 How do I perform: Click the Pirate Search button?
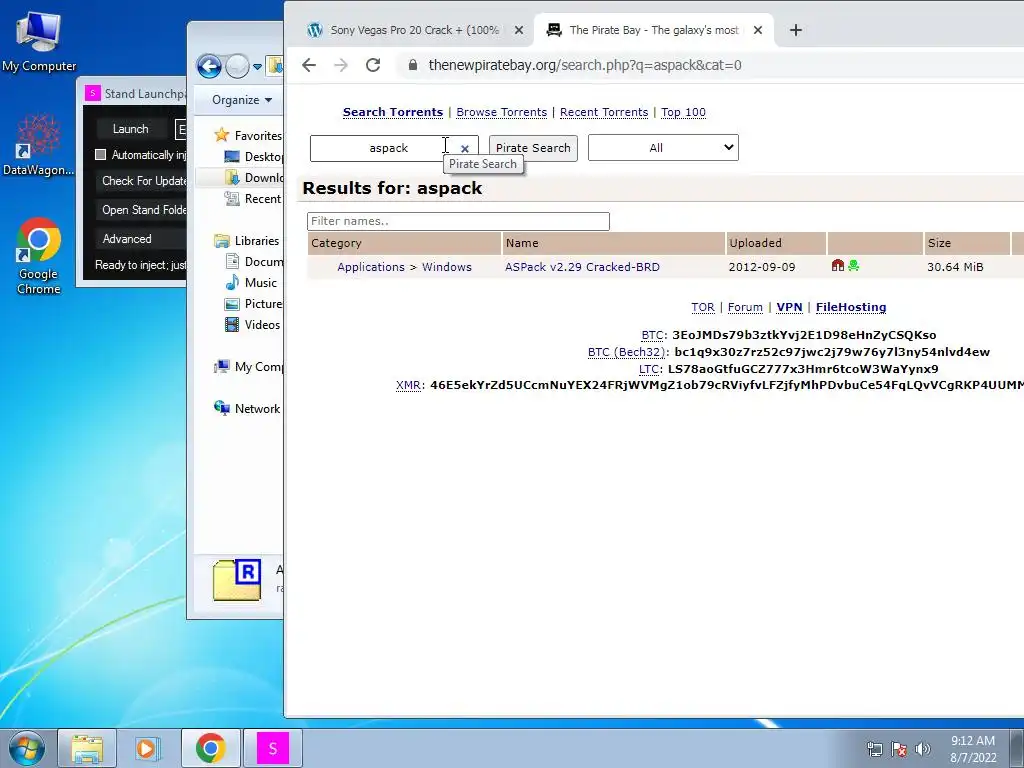(533, 148)
